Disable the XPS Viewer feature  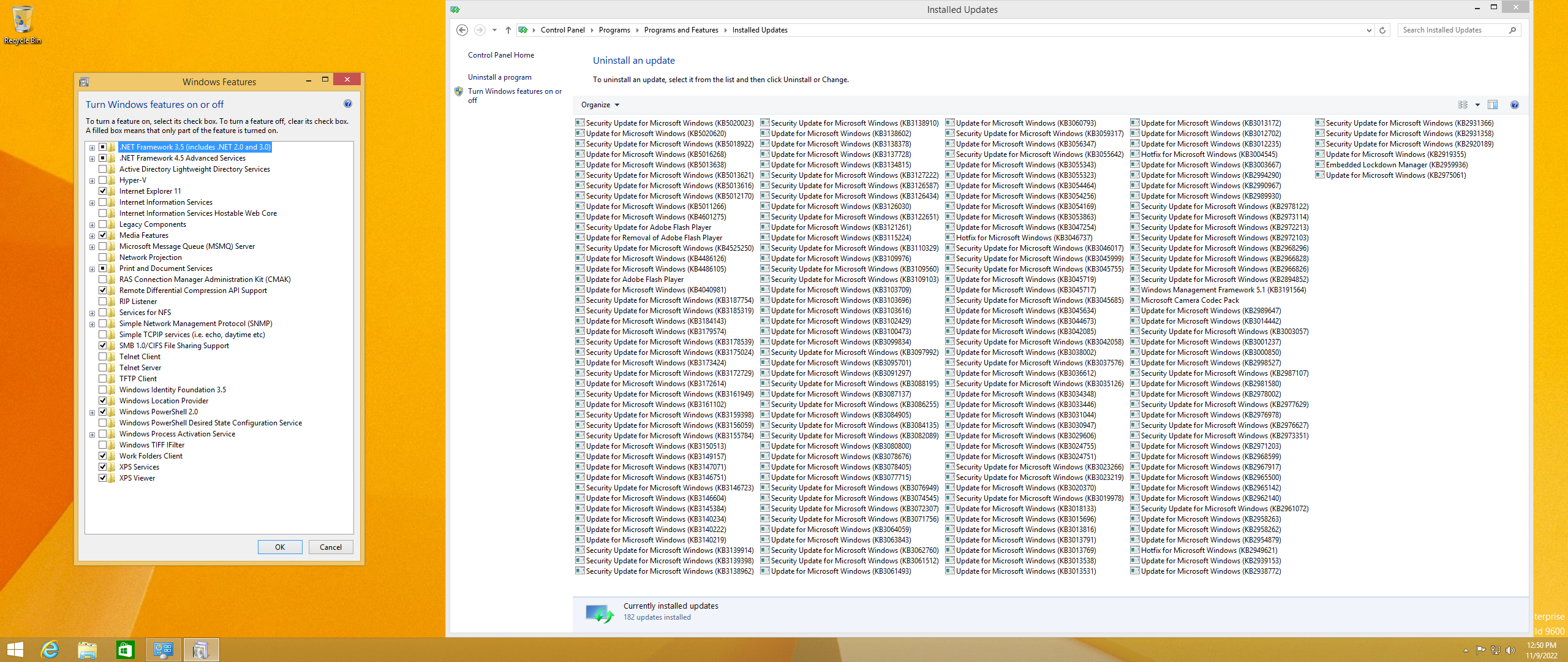[x=103, y=478]
